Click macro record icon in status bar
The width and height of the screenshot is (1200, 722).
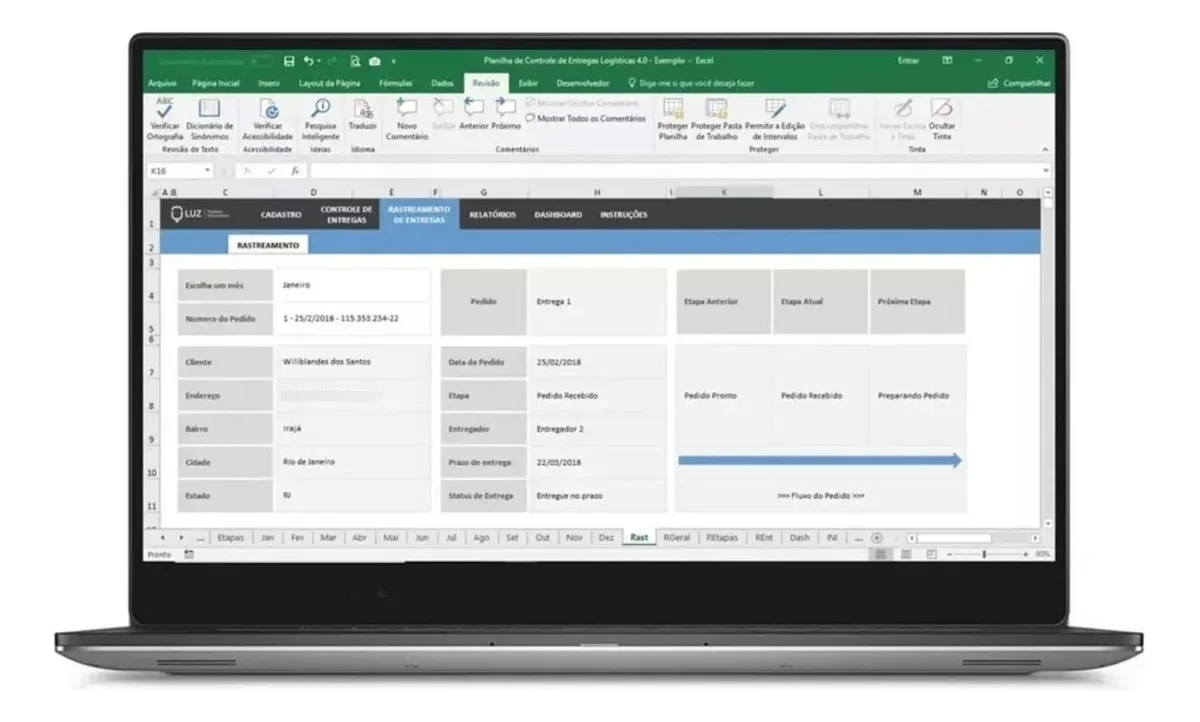[x=189, y=554]
